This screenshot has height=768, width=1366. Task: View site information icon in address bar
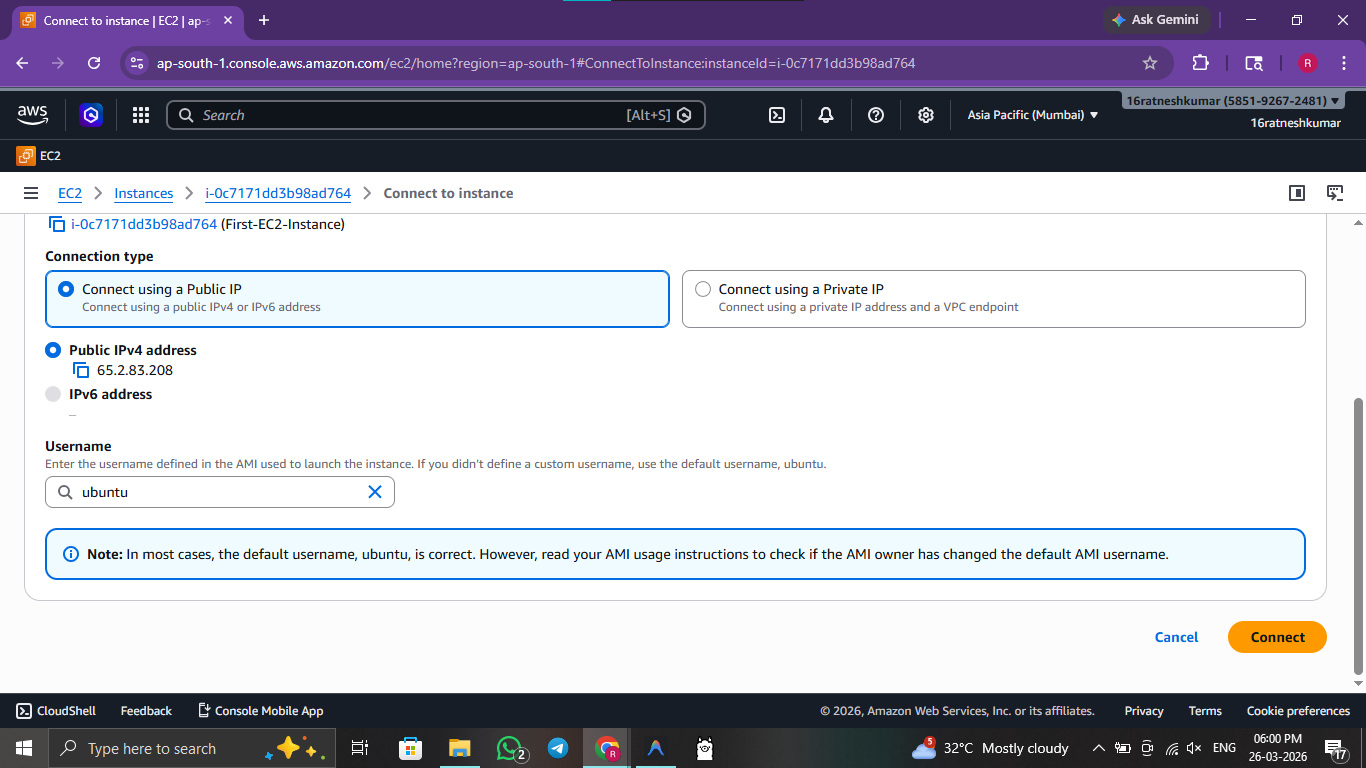(138, 63)
